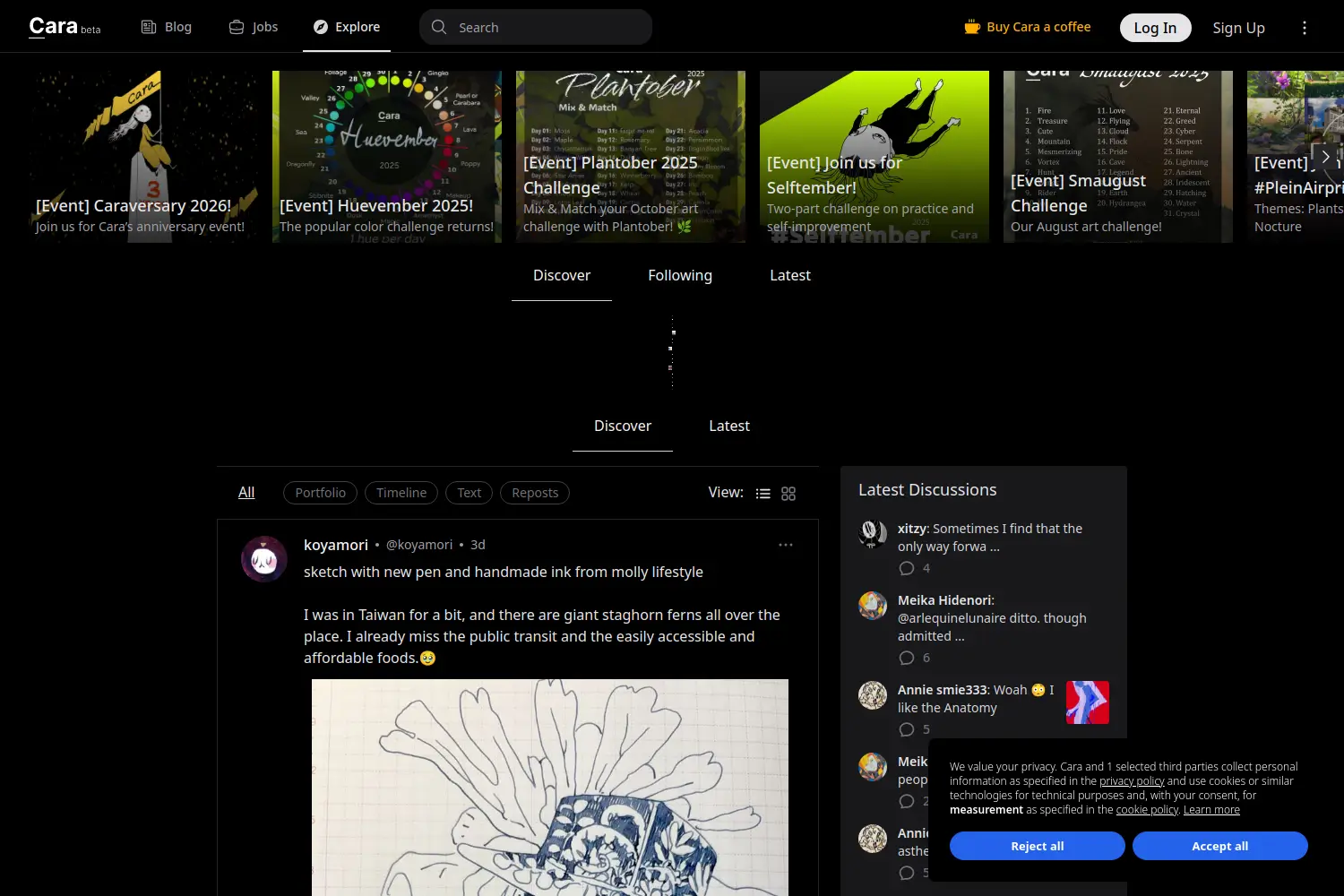Click the Log In button
The image size is (1344, 896).
(1155, 28)
